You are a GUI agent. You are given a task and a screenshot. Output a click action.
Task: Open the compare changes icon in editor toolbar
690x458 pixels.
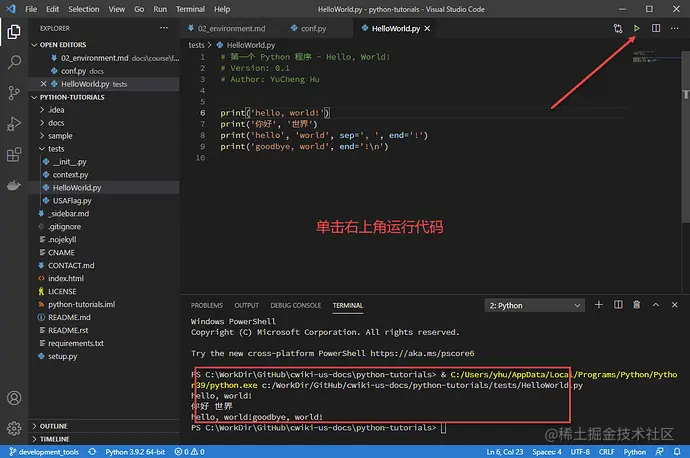[x=618, y=28]
